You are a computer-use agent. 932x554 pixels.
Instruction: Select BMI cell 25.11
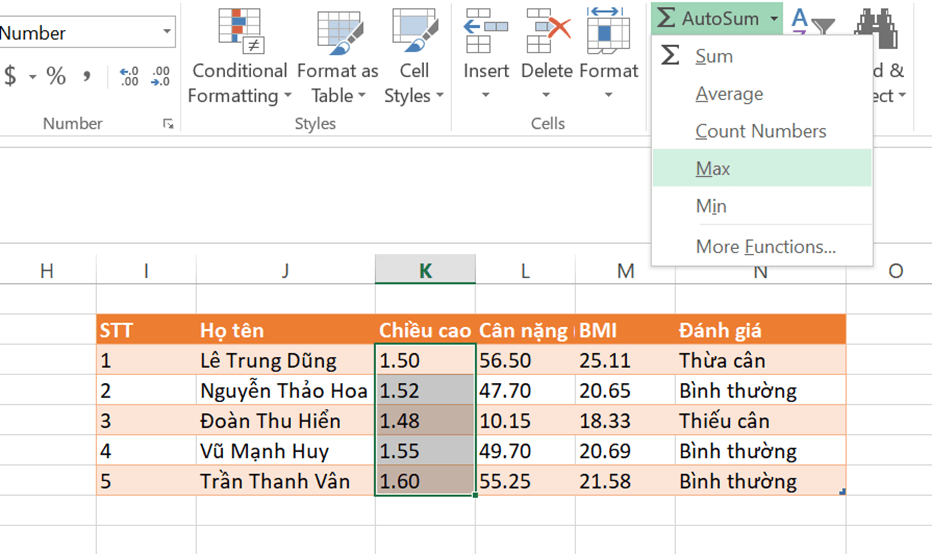pos(625,360)
